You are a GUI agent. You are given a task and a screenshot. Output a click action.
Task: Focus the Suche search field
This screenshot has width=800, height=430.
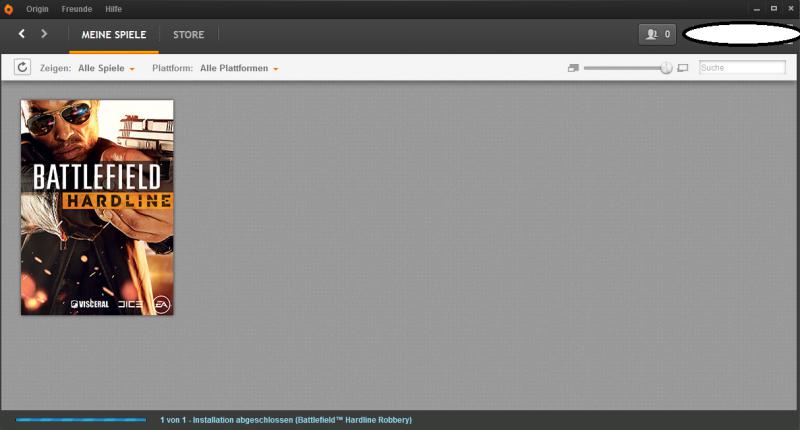pos(742,68)
